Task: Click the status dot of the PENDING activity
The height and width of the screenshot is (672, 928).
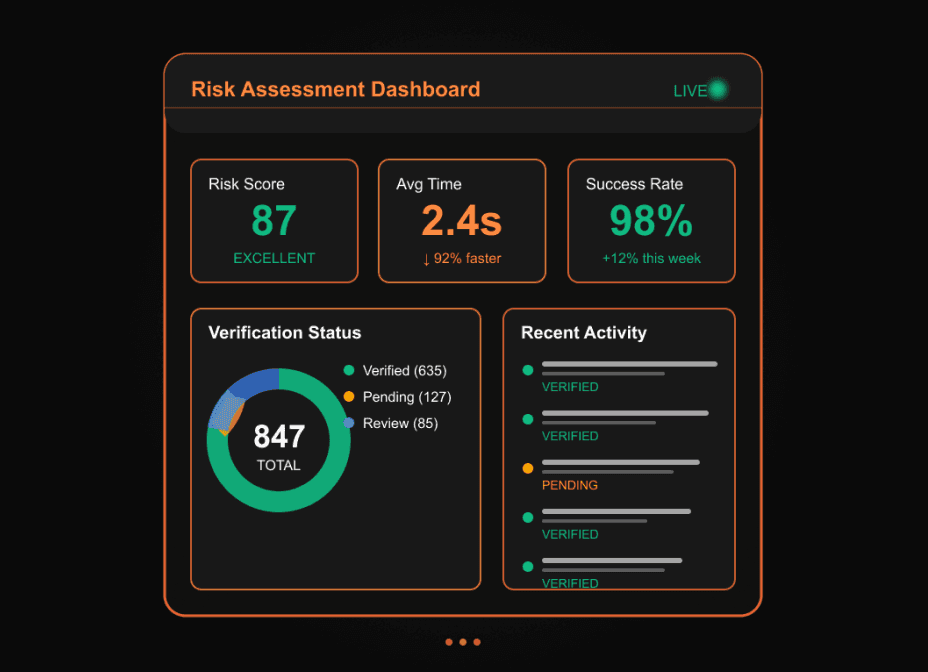Action: [528, 468]
